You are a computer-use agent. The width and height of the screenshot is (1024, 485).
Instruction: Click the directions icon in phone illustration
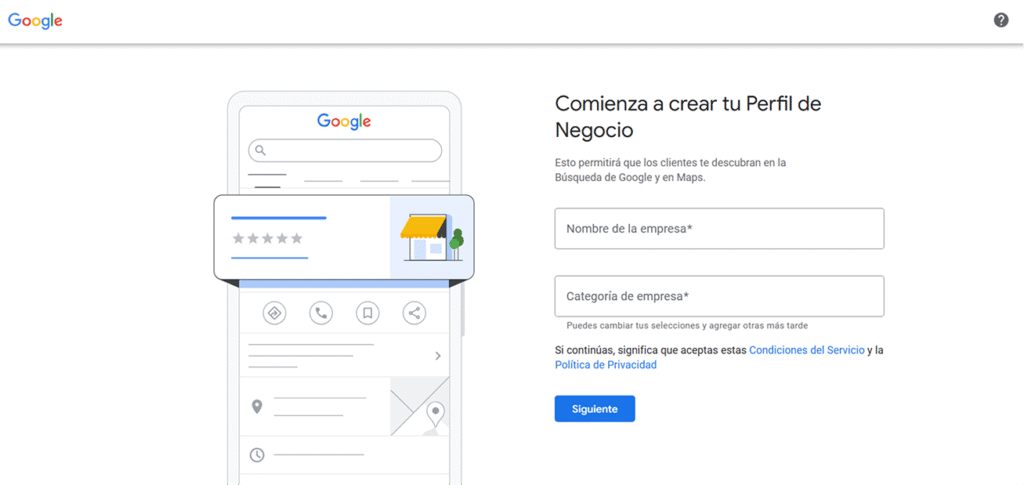[274, 313]
